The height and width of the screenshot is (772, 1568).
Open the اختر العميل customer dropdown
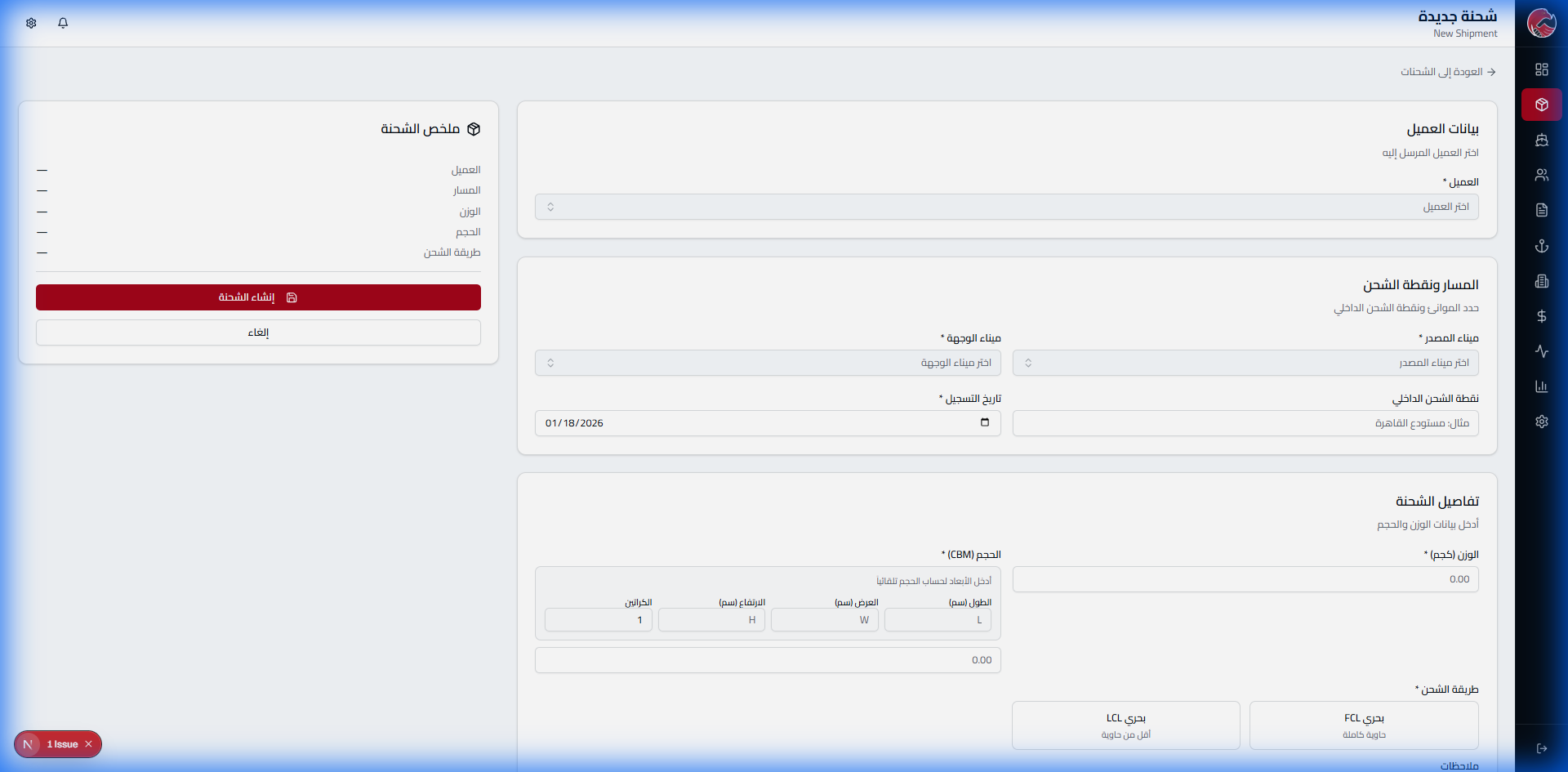point(1006,207)
